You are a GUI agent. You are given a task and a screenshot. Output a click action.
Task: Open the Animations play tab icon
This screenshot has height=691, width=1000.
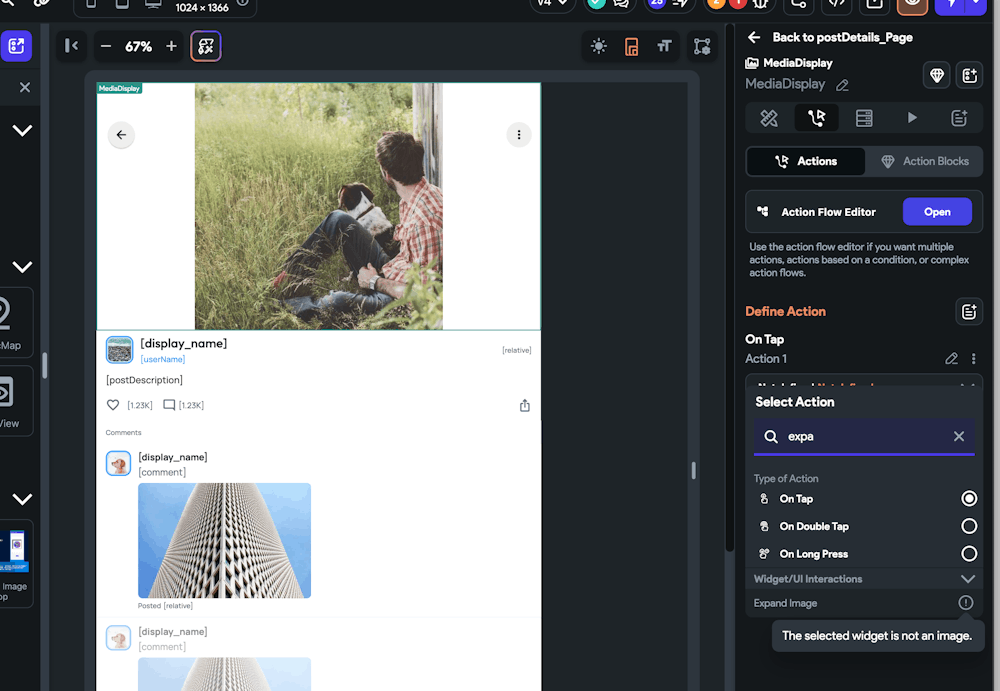tap(912, 118)
